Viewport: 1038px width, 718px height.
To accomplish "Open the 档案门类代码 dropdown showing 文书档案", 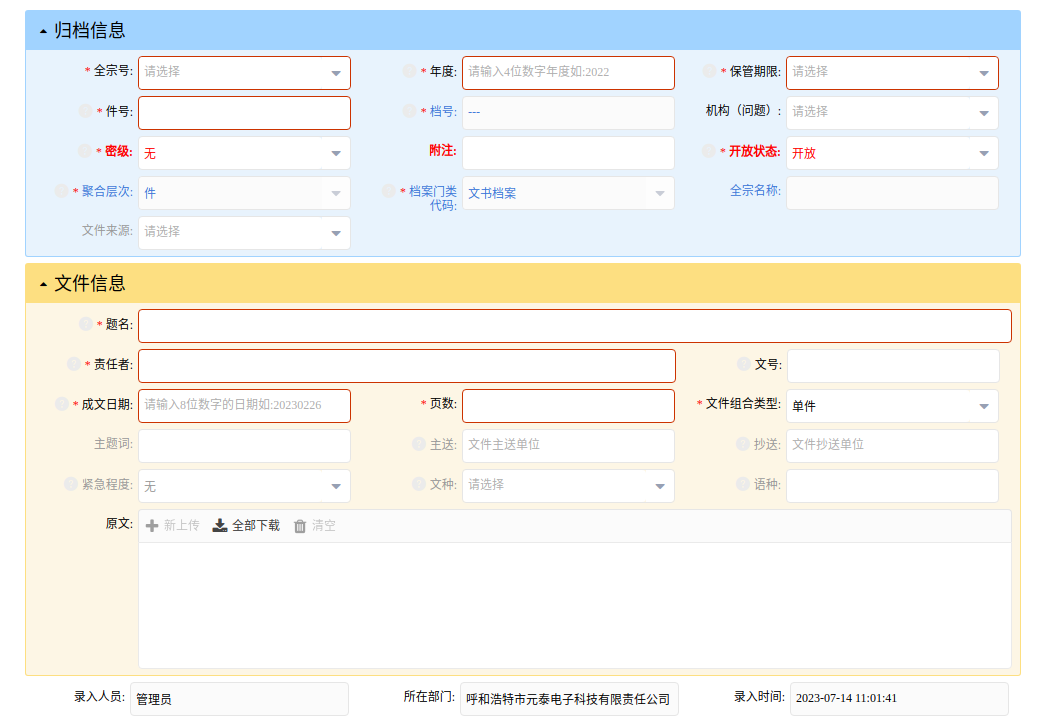I will click(568, 193).
